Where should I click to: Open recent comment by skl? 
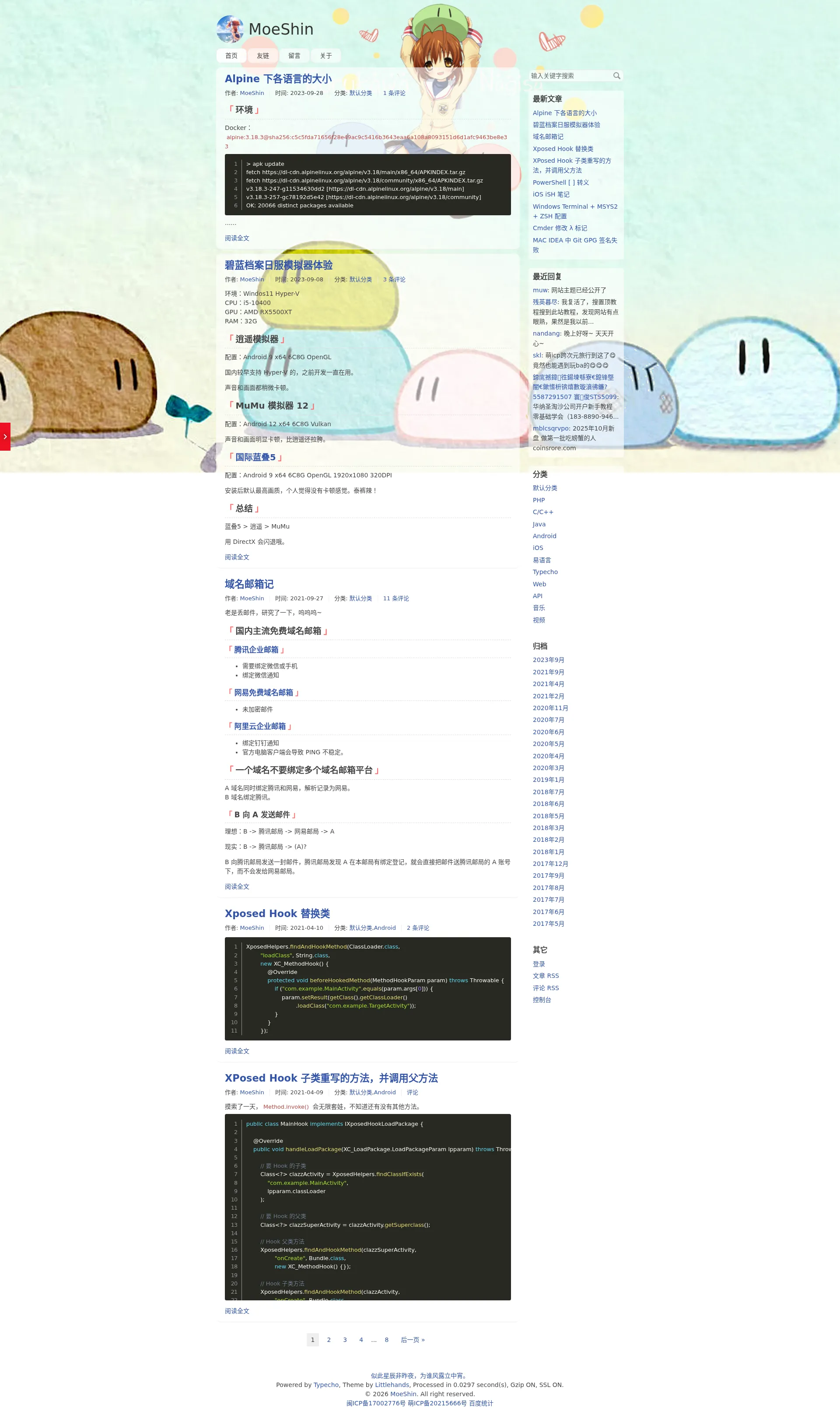537,355
